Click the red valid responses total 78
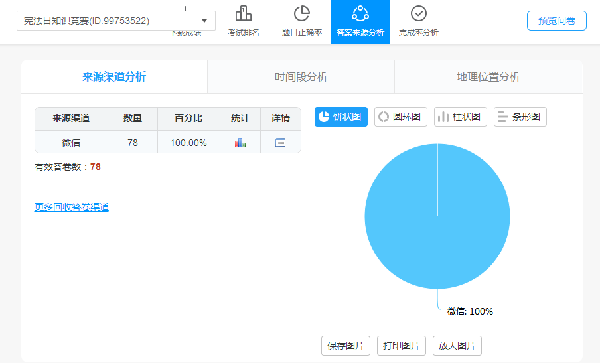Screen dimensions: 600x363 (x=95, y=167)
